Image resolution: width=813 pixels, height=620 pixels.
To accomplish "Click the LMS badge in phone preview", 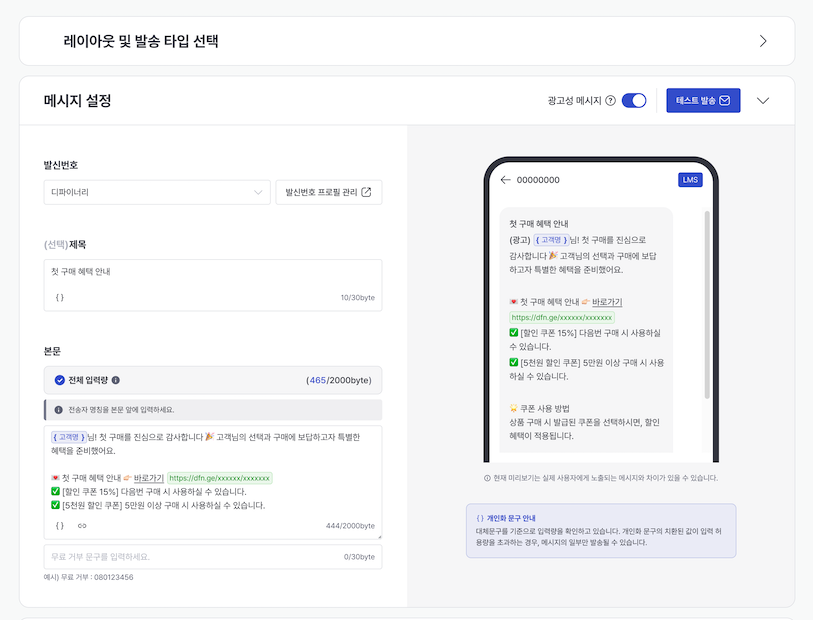I will tap(690, 180).
